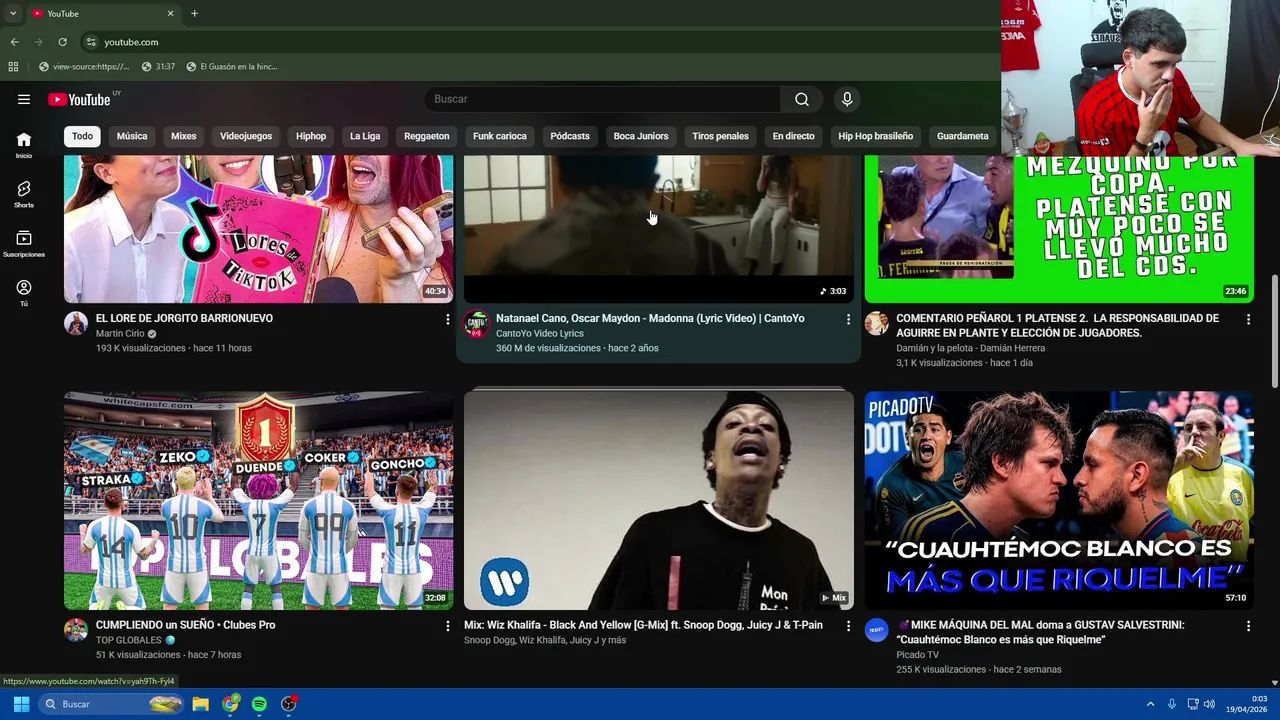Open the site information icon in address bar

pyautogui.click(x=91, y=42)
